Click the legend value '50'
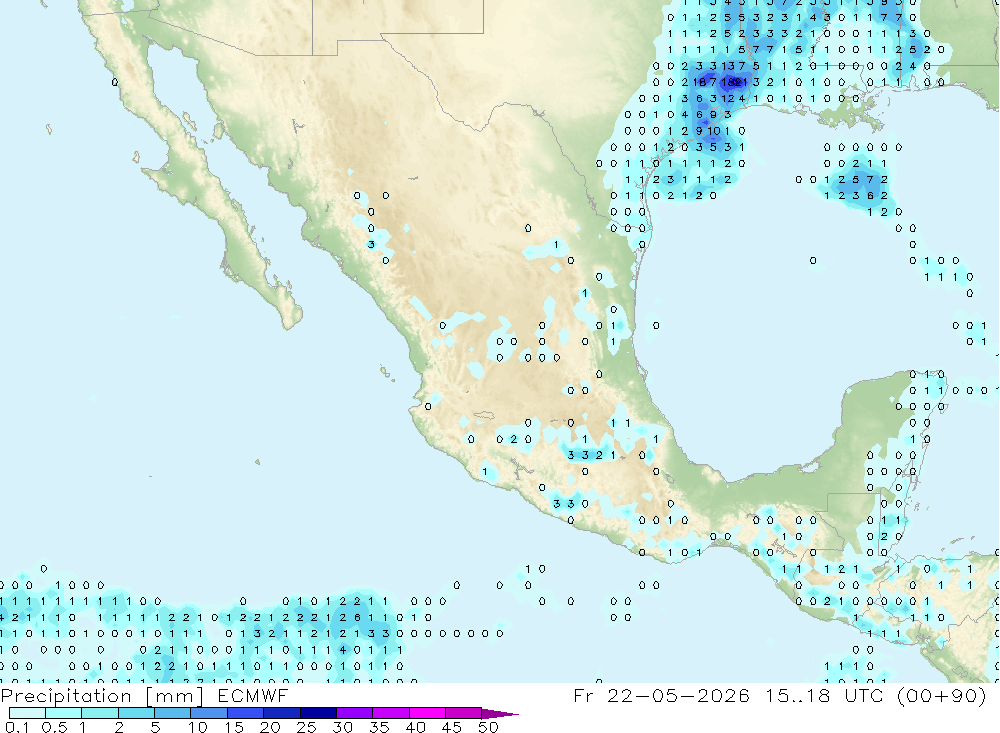The width and height of the screenshot is (1000, 733). coord(488,727)
